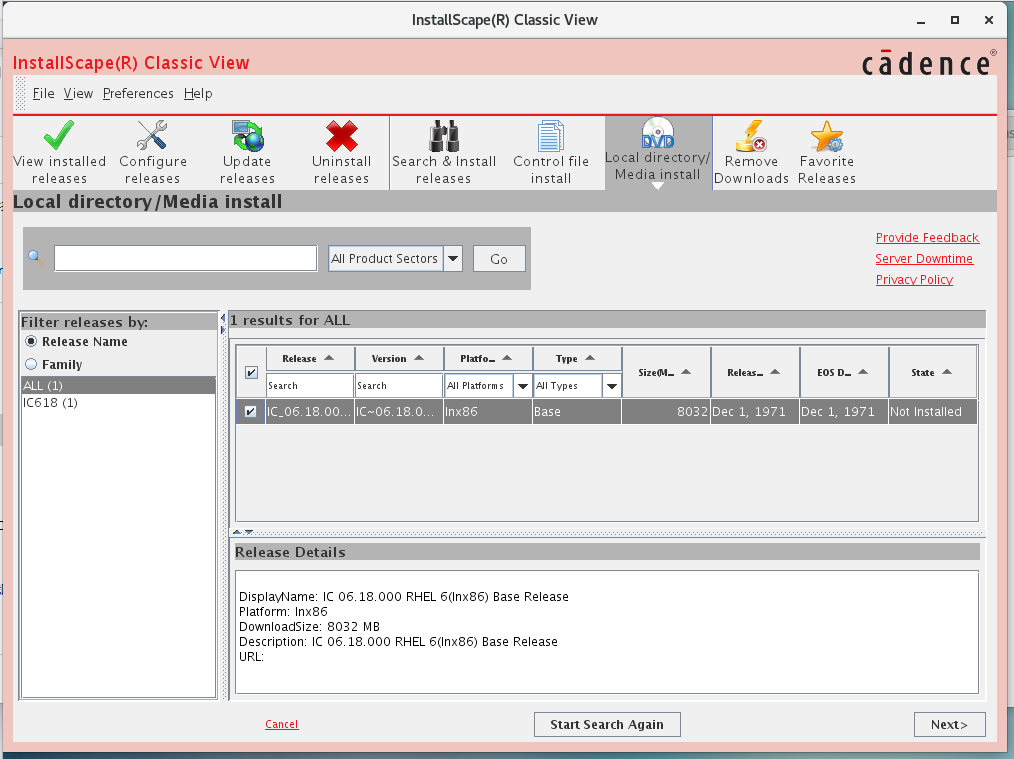Open the File menu
The width and height of the screenshot is (1014, 759).
[x=43, y=94]
